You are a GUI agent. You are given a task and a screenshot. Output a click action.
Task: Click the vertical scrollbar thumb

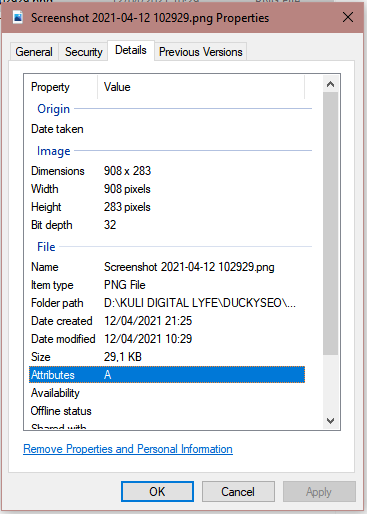[330, 223]
